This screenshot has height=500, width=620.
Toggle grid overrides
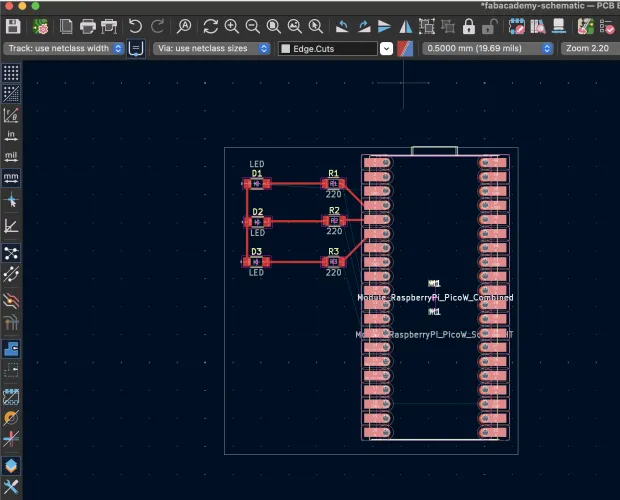(11, 94)
